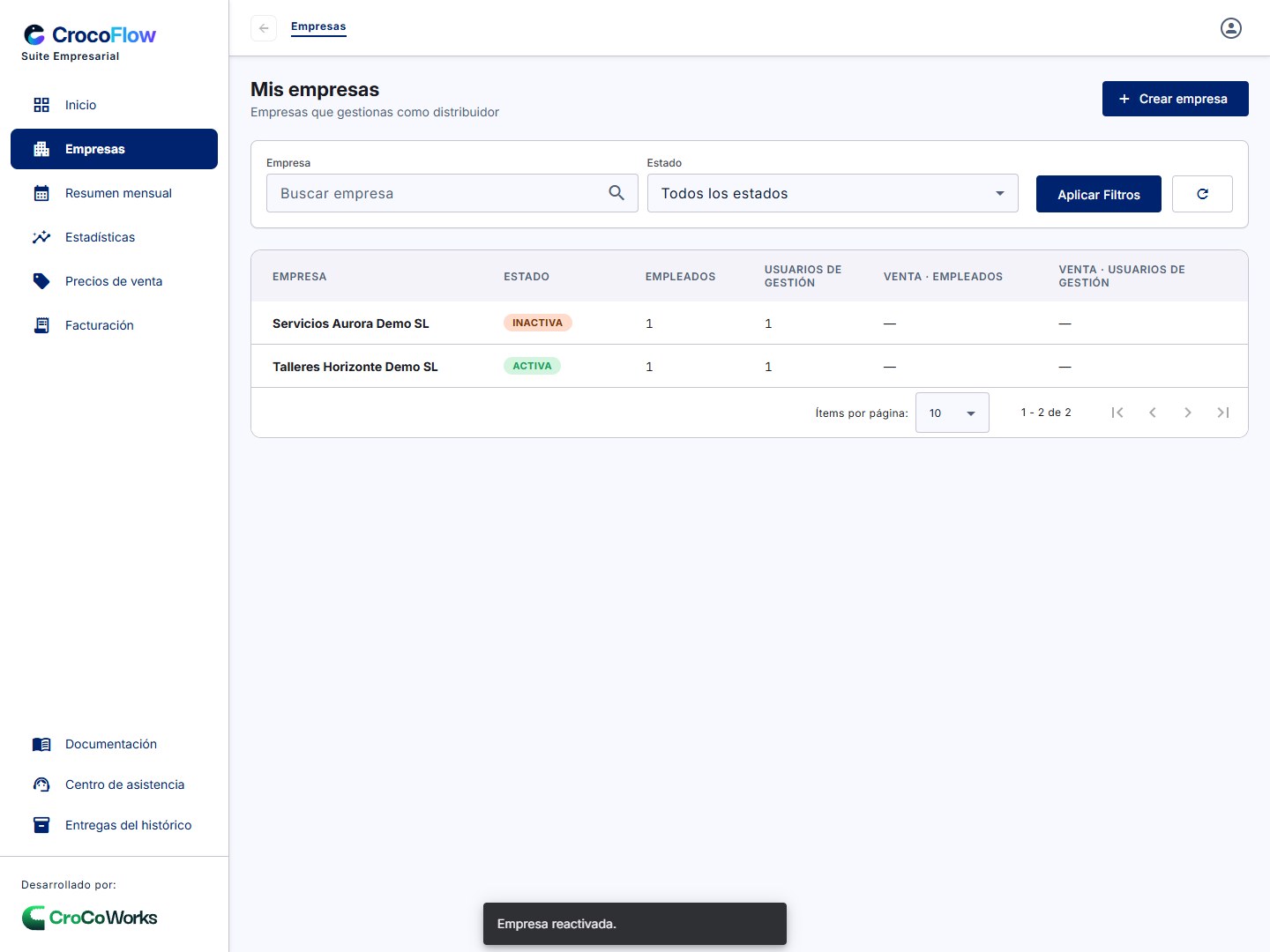Image resolution: width=1270 pixels, height=952 pixels.
Task: Click the Entregas del histórico archive icon
Action: 41,825
